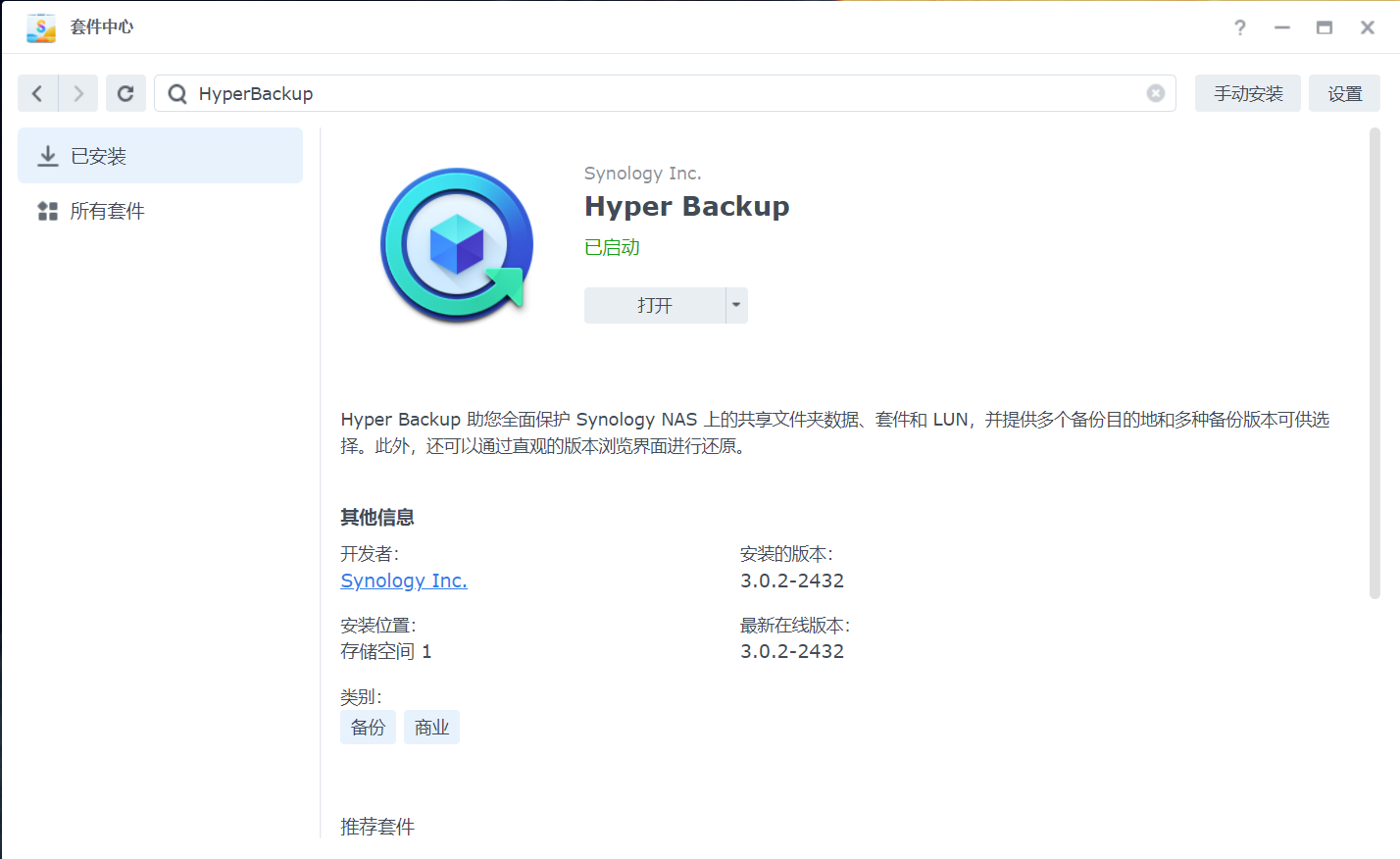Image resolution: width=1400 pixels, height=859 pixels.
Task: Open the 设置 settings dialog
Action: tap(1344, 93)
